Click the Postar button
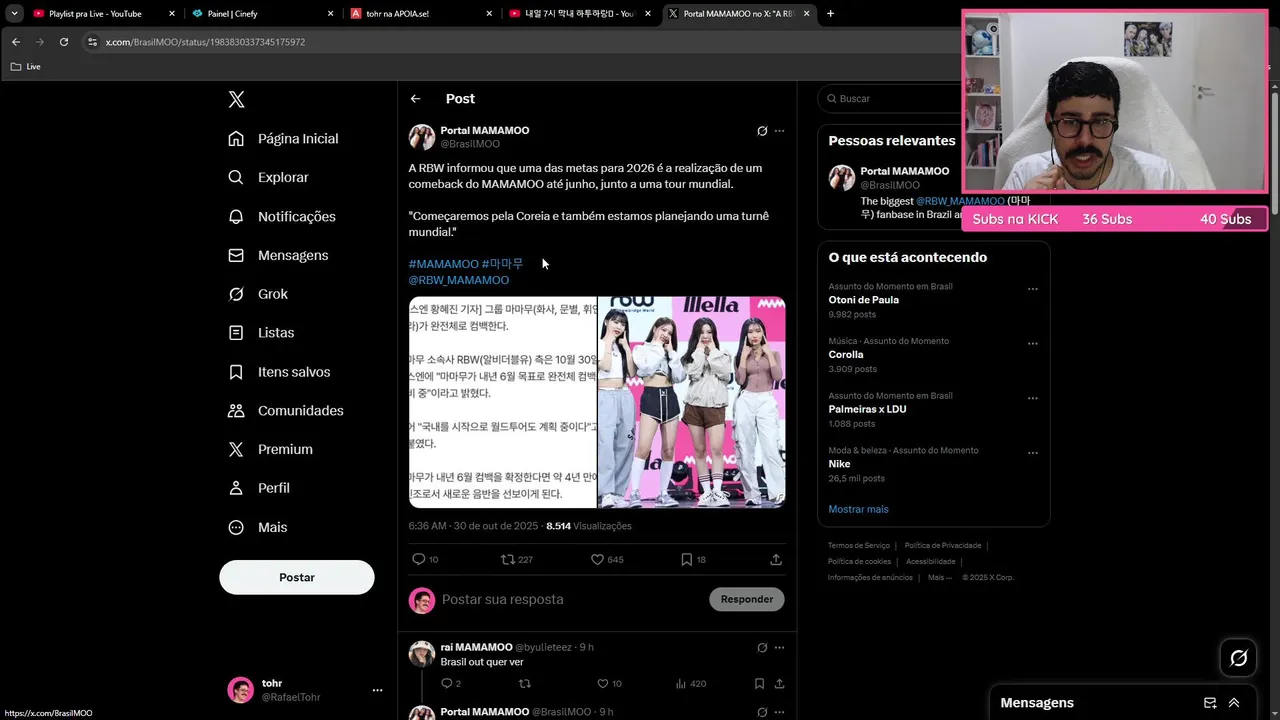Screen dimensions: 1280x720 tap(297, 577)
